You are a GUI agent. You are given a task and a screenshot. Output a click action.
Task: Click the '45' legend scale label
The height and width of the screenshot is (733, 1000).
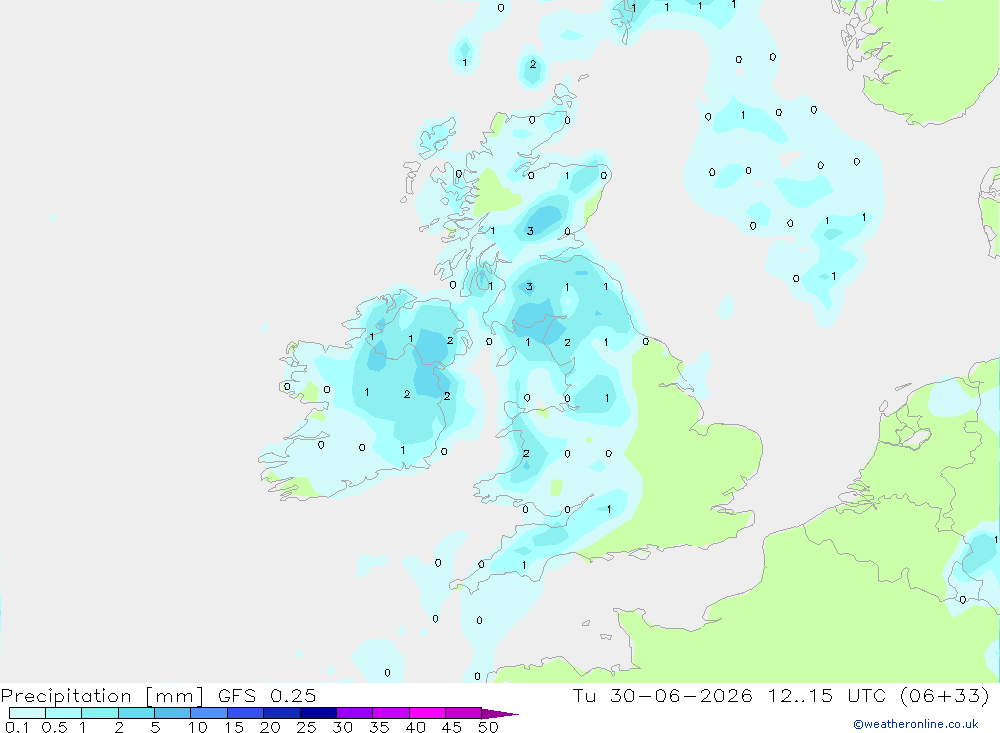point(452,727)
